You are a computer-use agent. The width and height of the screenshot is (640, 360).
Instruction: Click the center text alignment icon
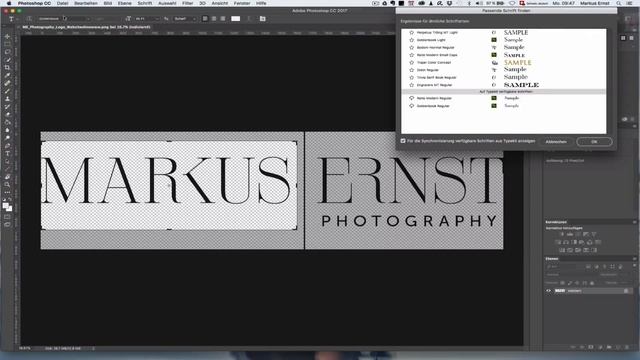point(214,19)
